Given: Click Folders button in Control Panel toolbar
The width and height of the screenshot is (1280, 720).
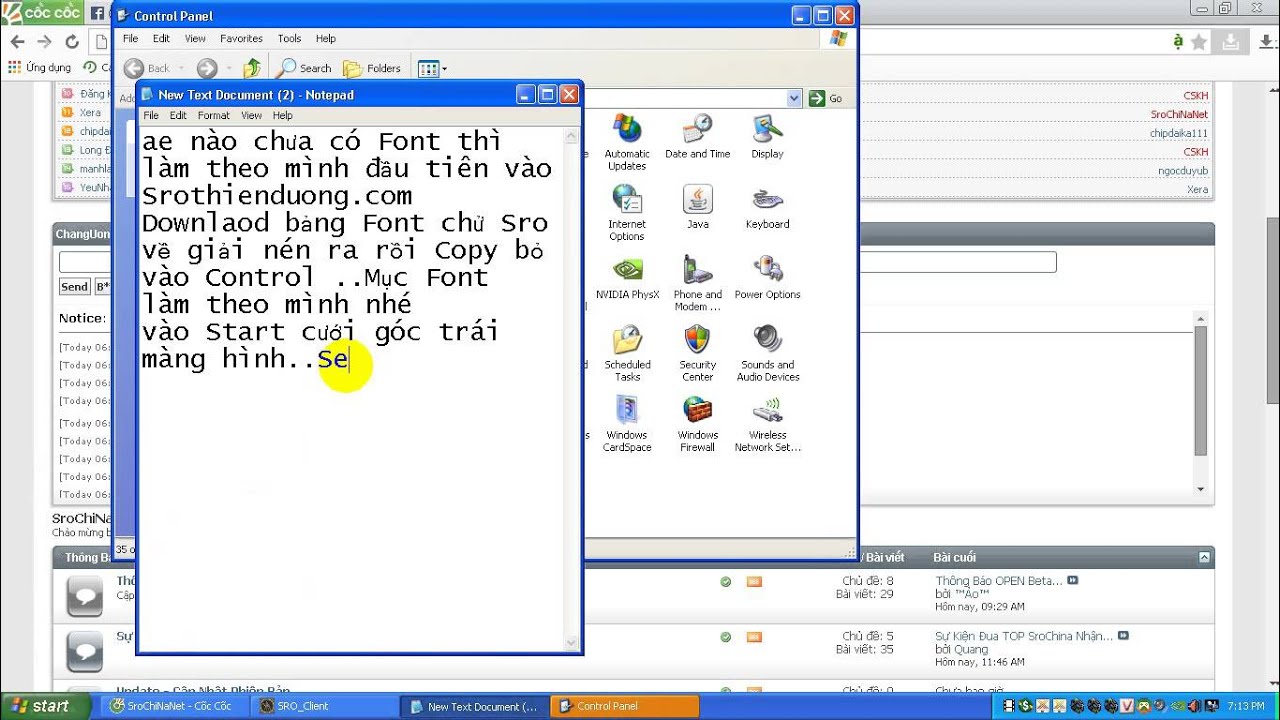Looking at the screenshot, I should coord(372,68).
